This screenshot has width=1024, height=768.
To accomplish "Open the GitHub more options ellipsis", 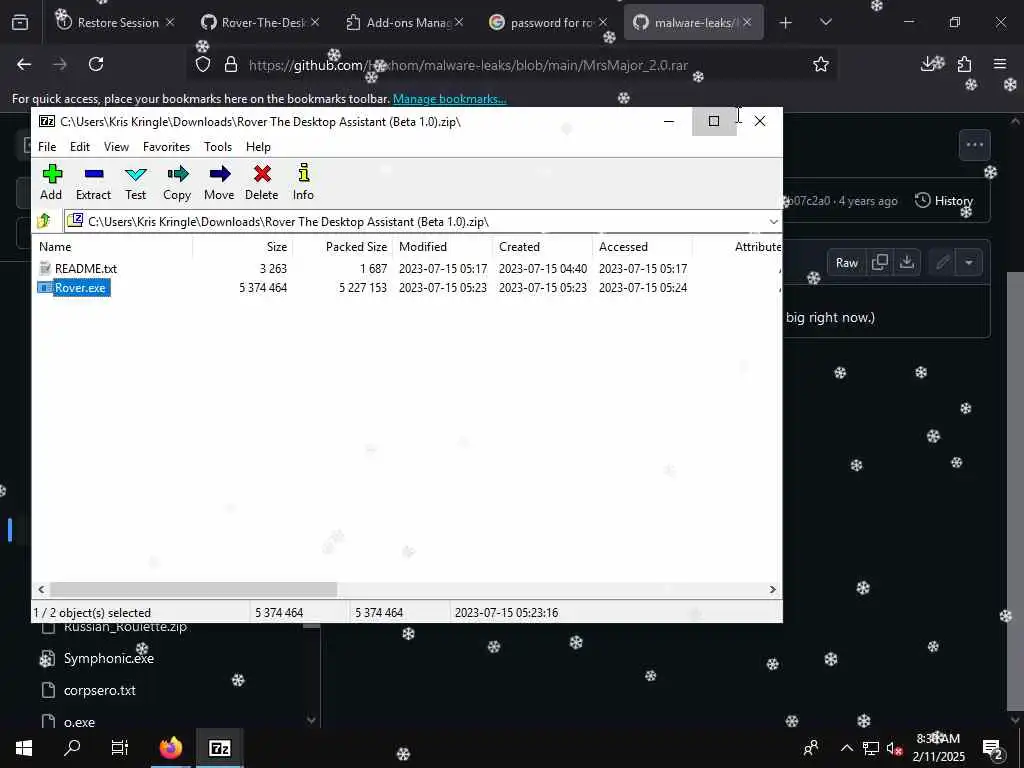I will coord(974,145).
